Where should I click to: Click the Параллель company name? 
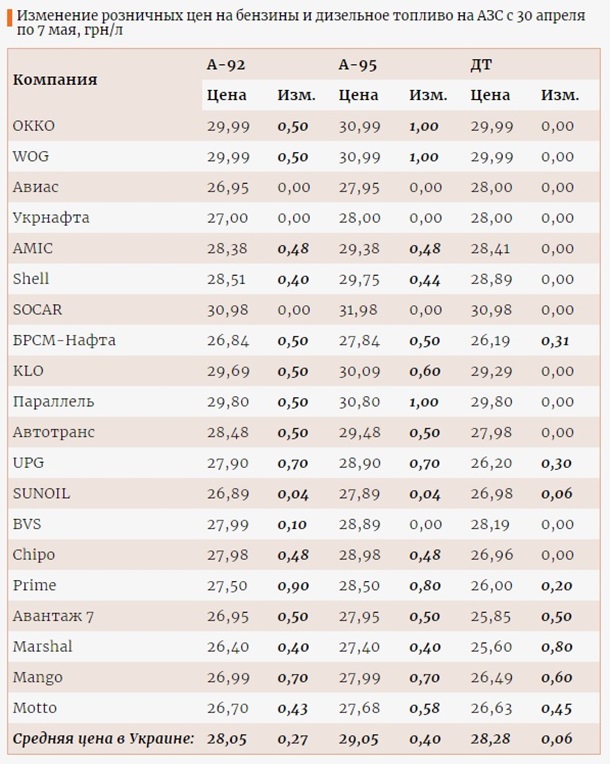click(54, 402)
